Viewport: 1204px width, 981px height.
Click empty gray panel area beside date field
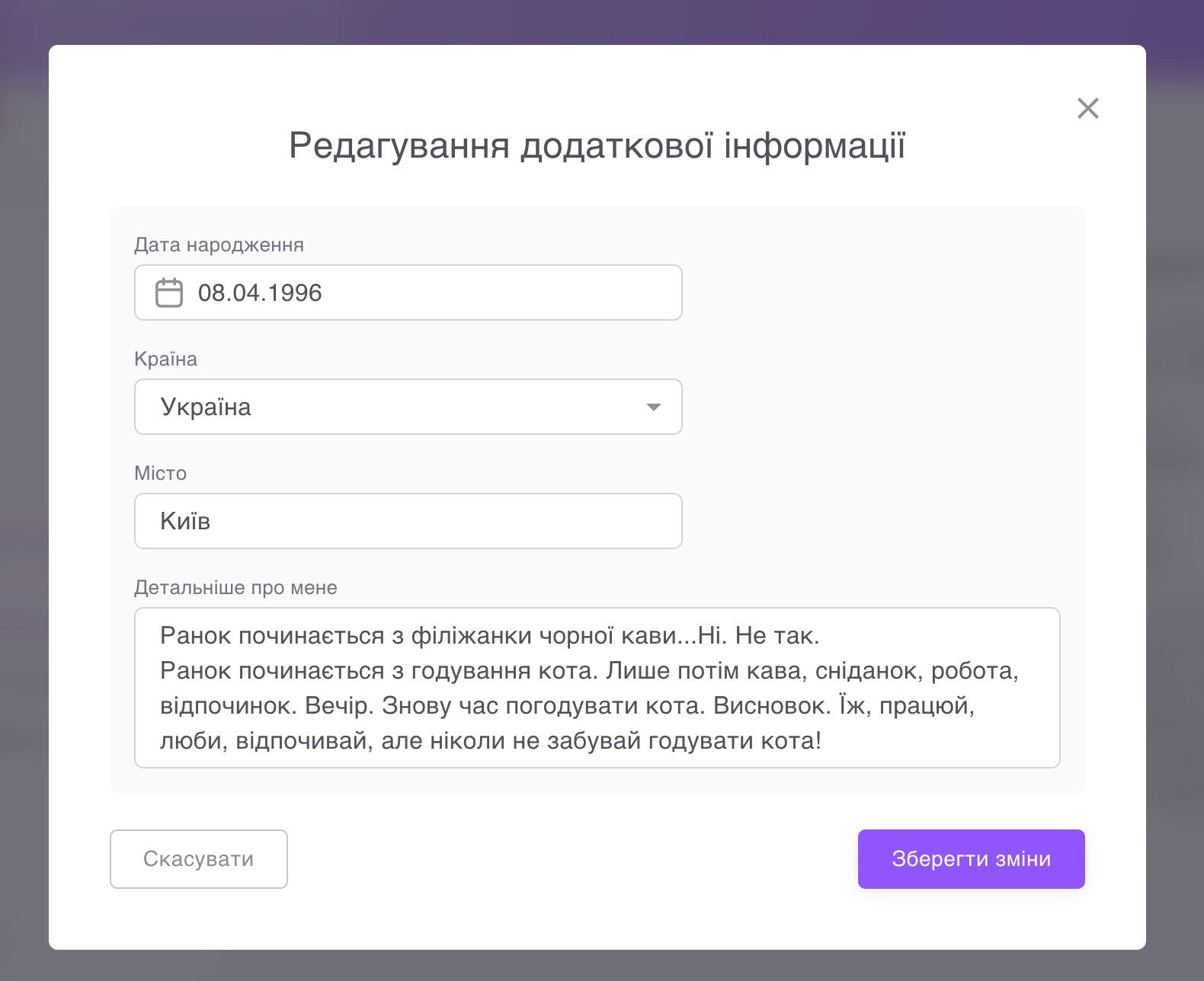tap(876, 292)
